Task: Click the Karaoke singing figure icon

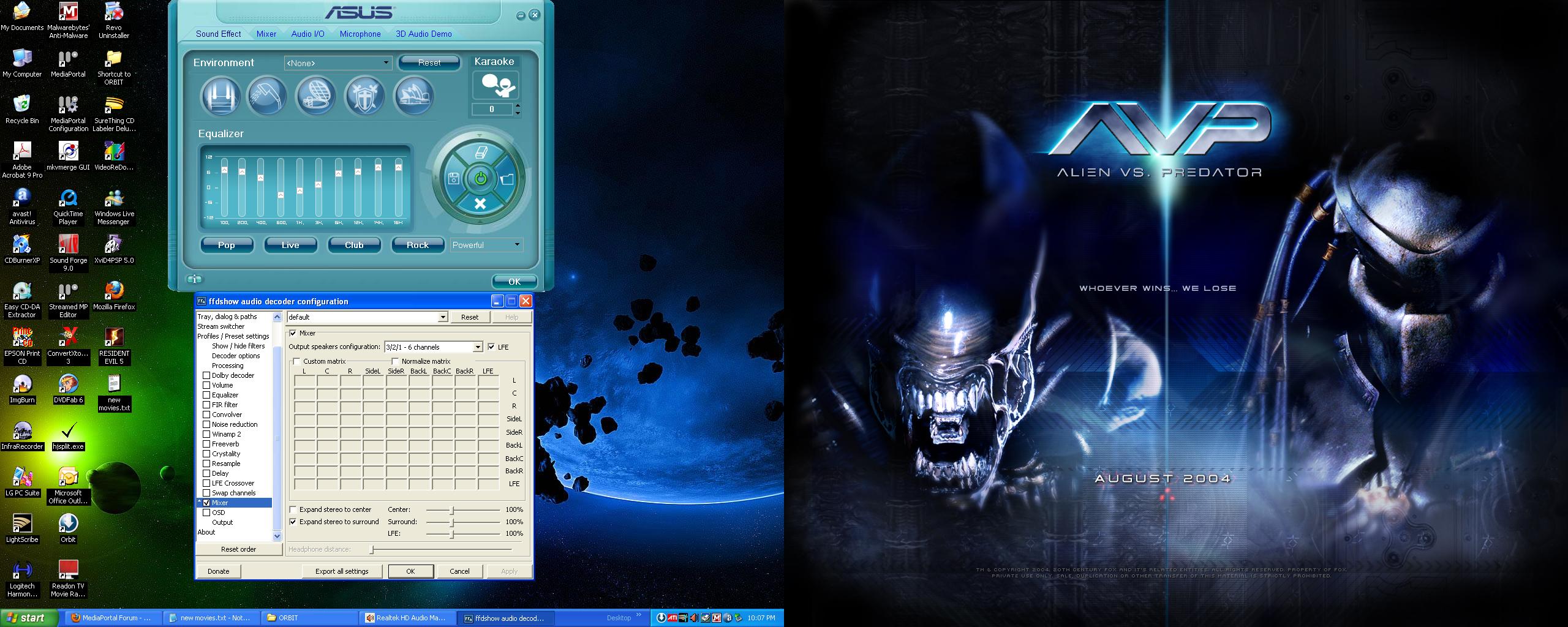Action: coord(496,85)
